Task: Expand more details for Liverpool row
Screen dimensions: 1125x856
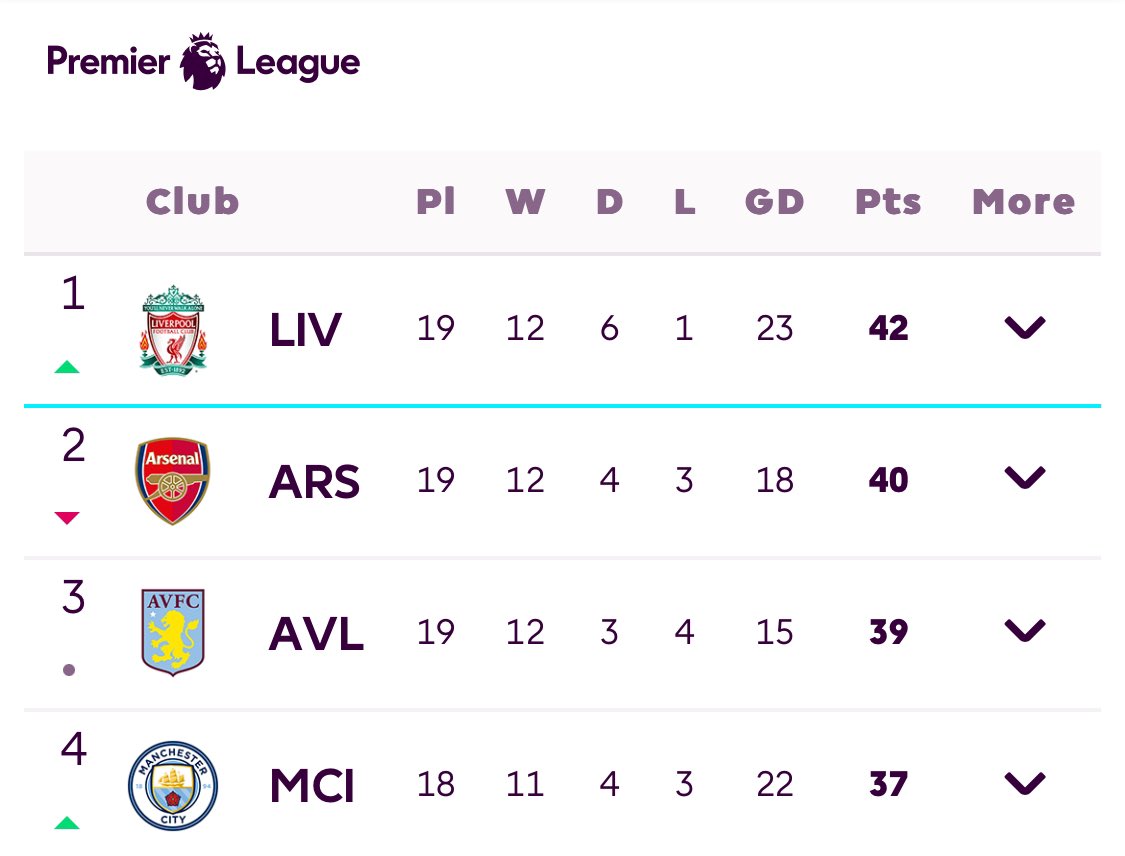Action: tap(1025, 327)
